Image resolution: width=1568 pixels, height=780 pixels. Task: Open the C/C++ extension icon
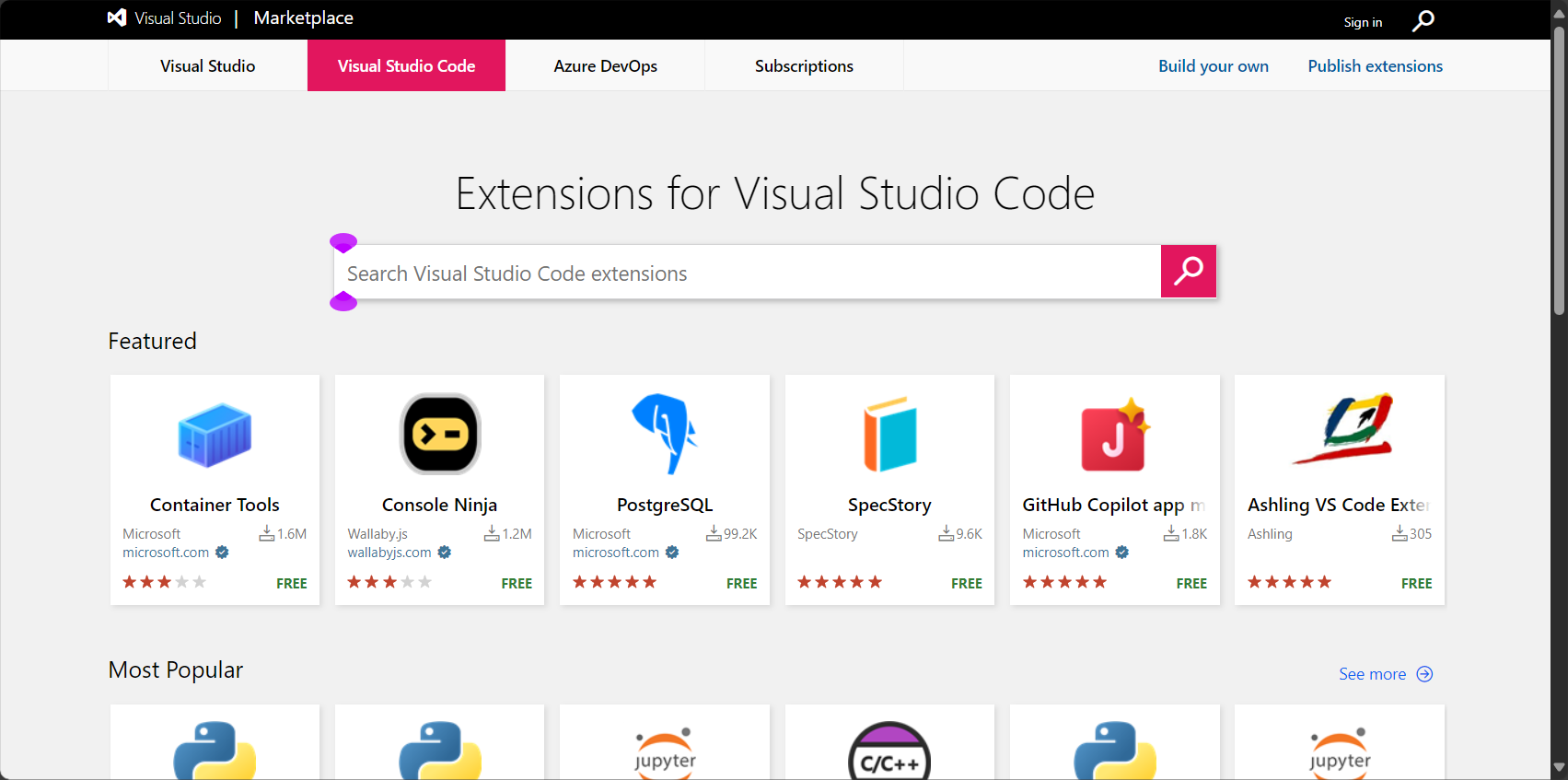click(x=889, y=751)
